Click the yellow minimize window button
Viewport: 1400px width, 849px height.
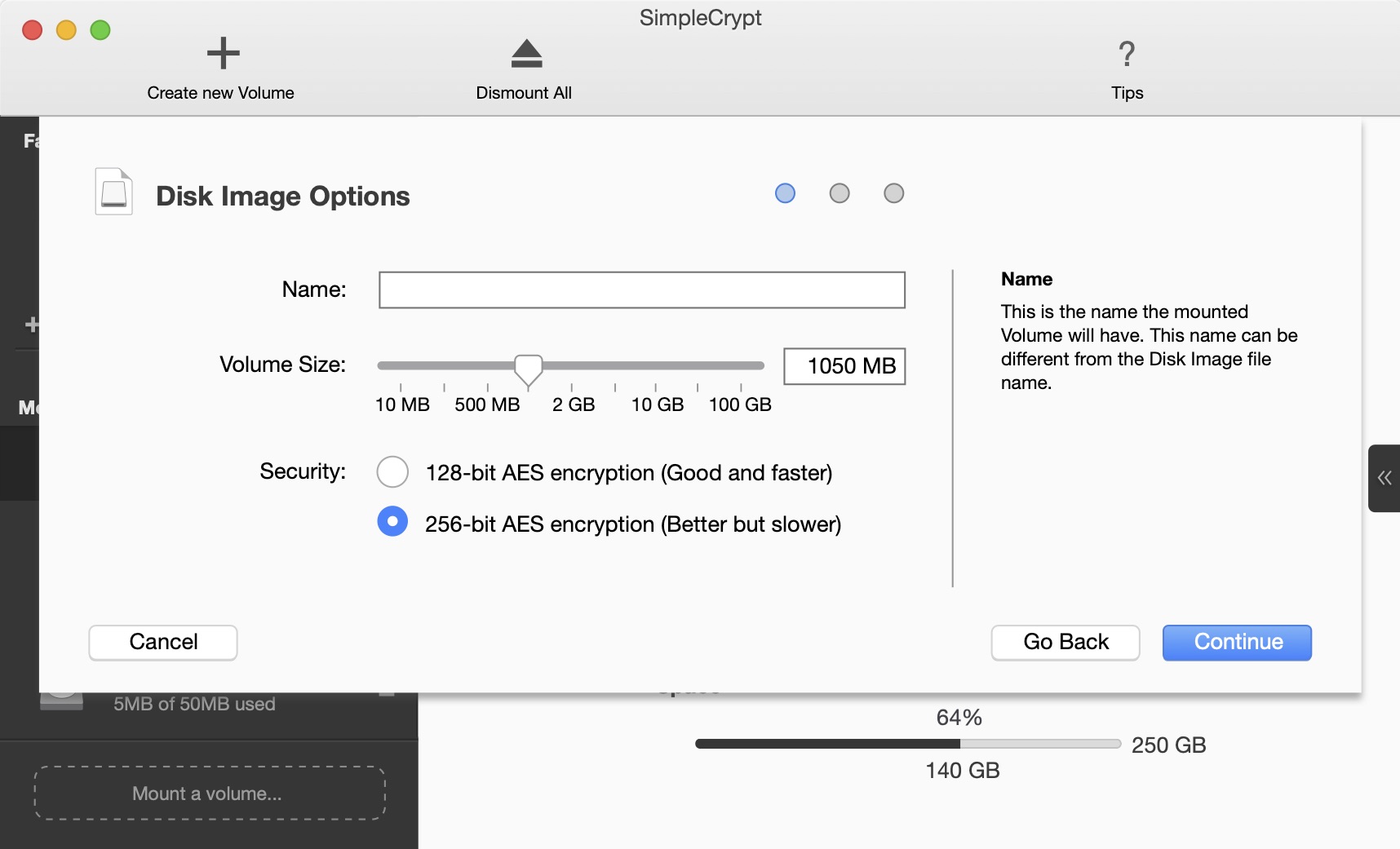pos(66,30)
